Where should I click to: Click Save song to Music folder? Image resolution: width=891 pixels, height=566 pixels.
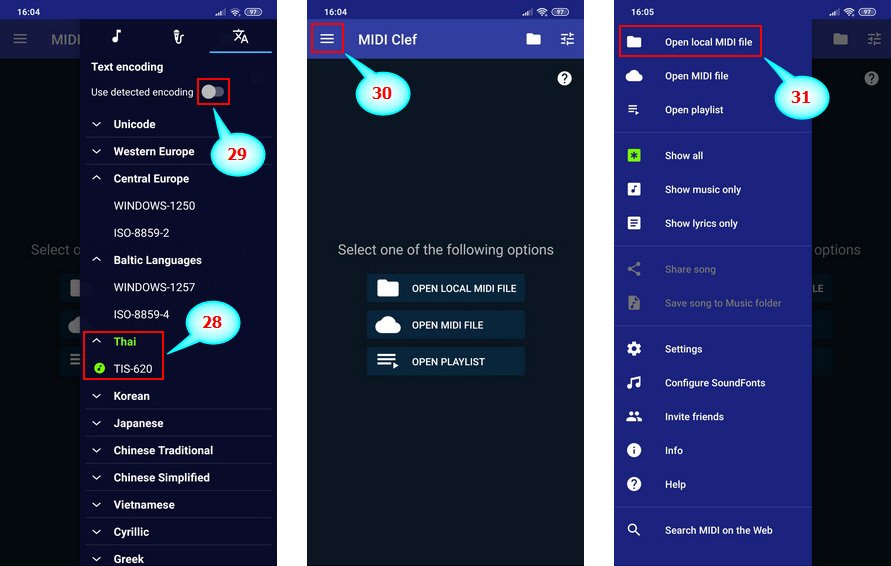click(x=713, y=303)
